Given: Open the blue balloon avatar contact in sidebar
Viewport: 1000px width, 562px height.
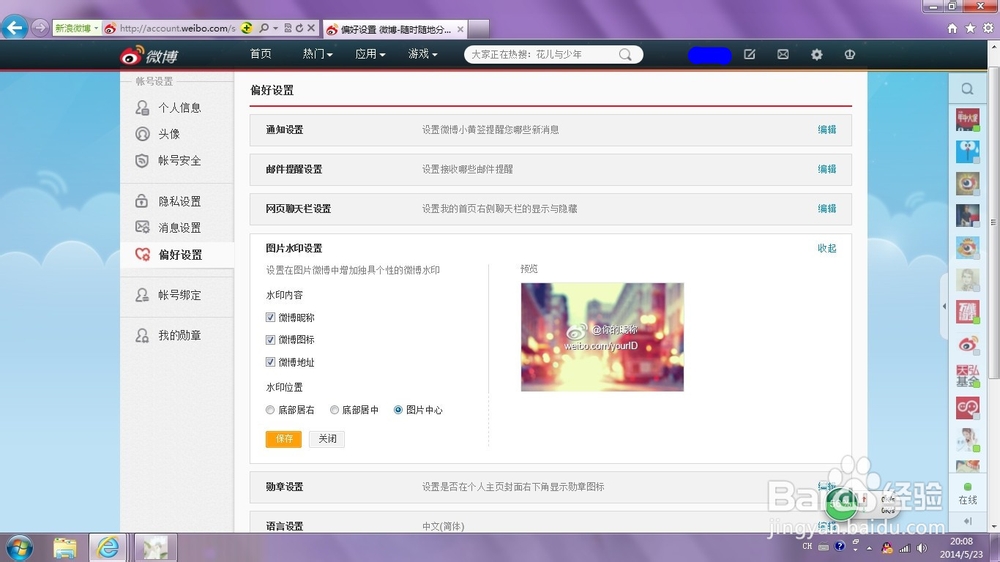Looking at the screenshot, I should (967, 152).
